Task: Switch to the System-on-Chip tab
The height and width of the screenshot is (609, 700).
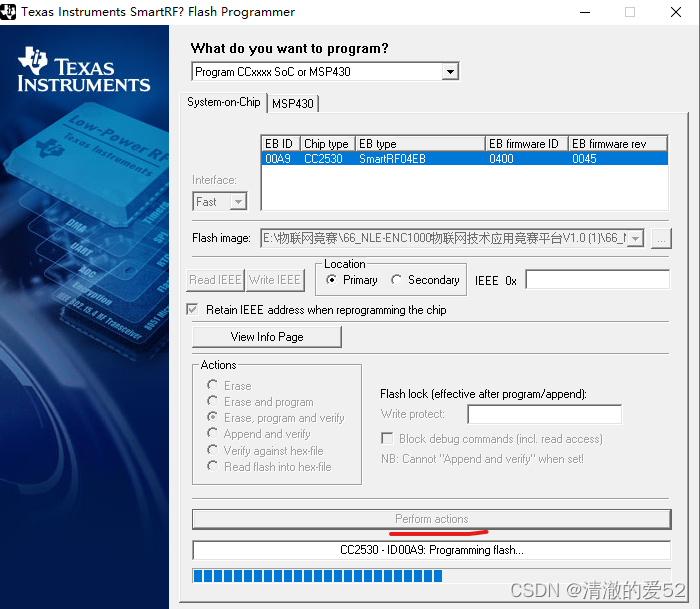Action: coord(224,102)
